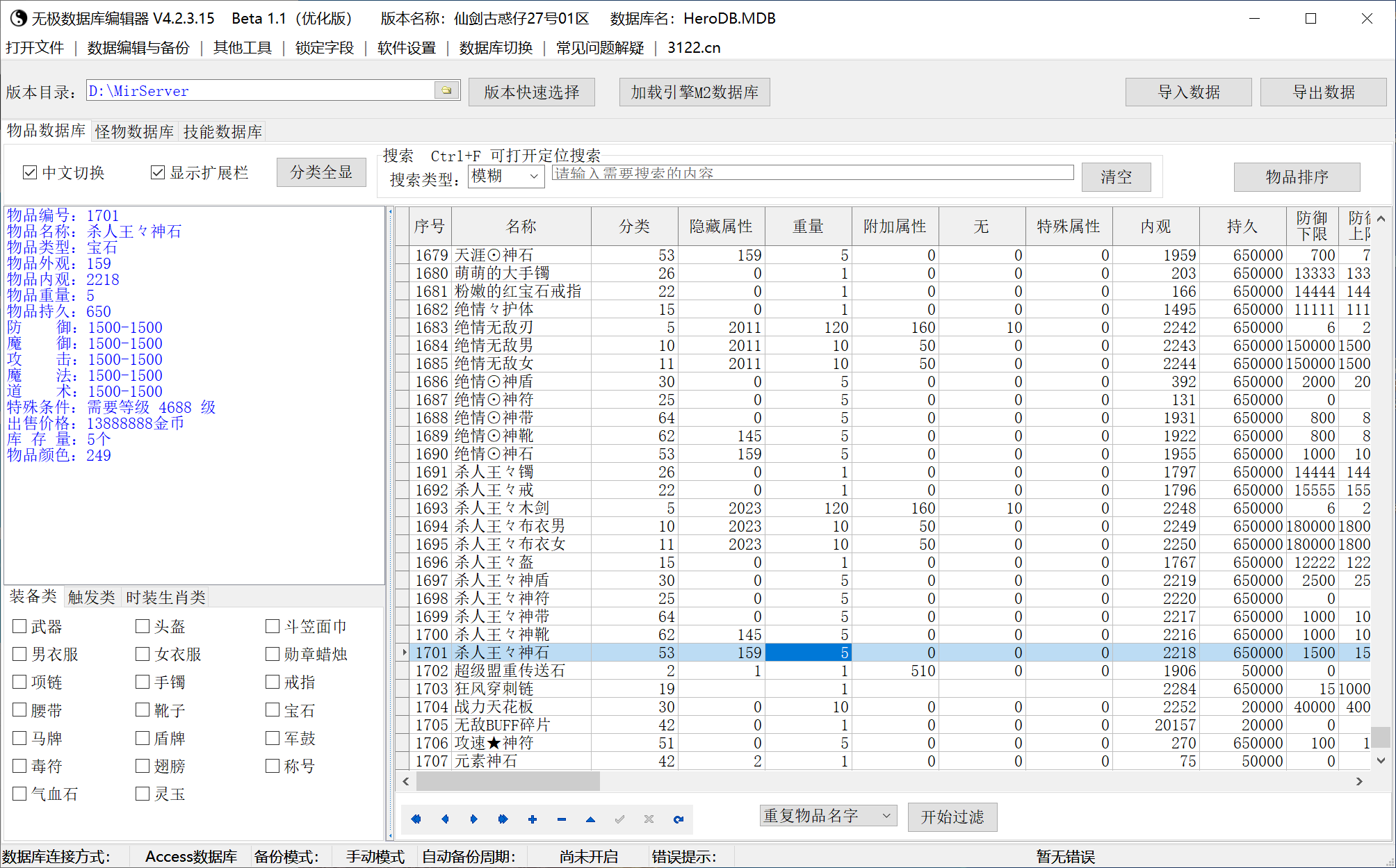Click 版本快速选择 button
The width and height of the screenshot is (1396, 868).
point(532,92)
